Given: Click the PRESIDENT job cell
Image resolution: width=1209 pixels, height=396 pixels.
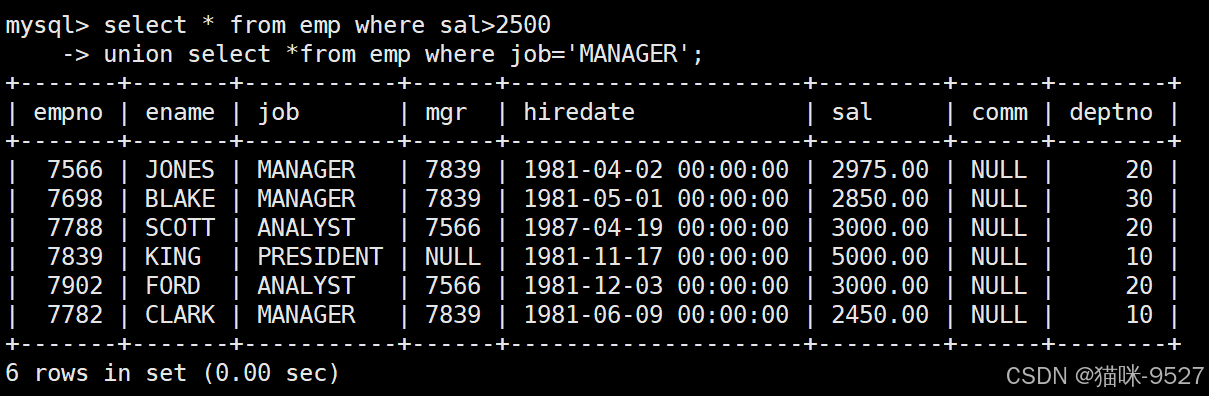Looking at the screenshot, I should (x=320, y=257).
